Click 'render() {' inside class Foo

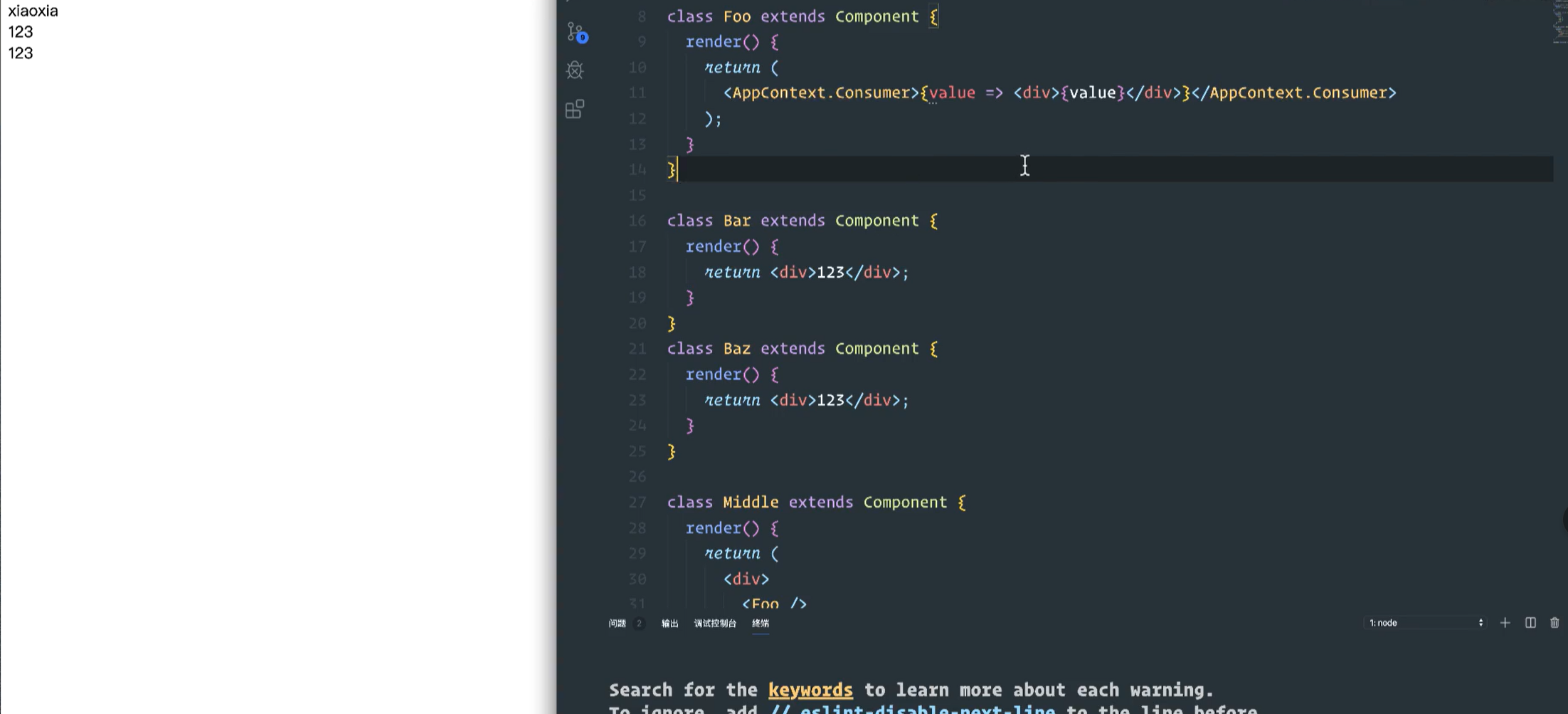coord(732,42)
